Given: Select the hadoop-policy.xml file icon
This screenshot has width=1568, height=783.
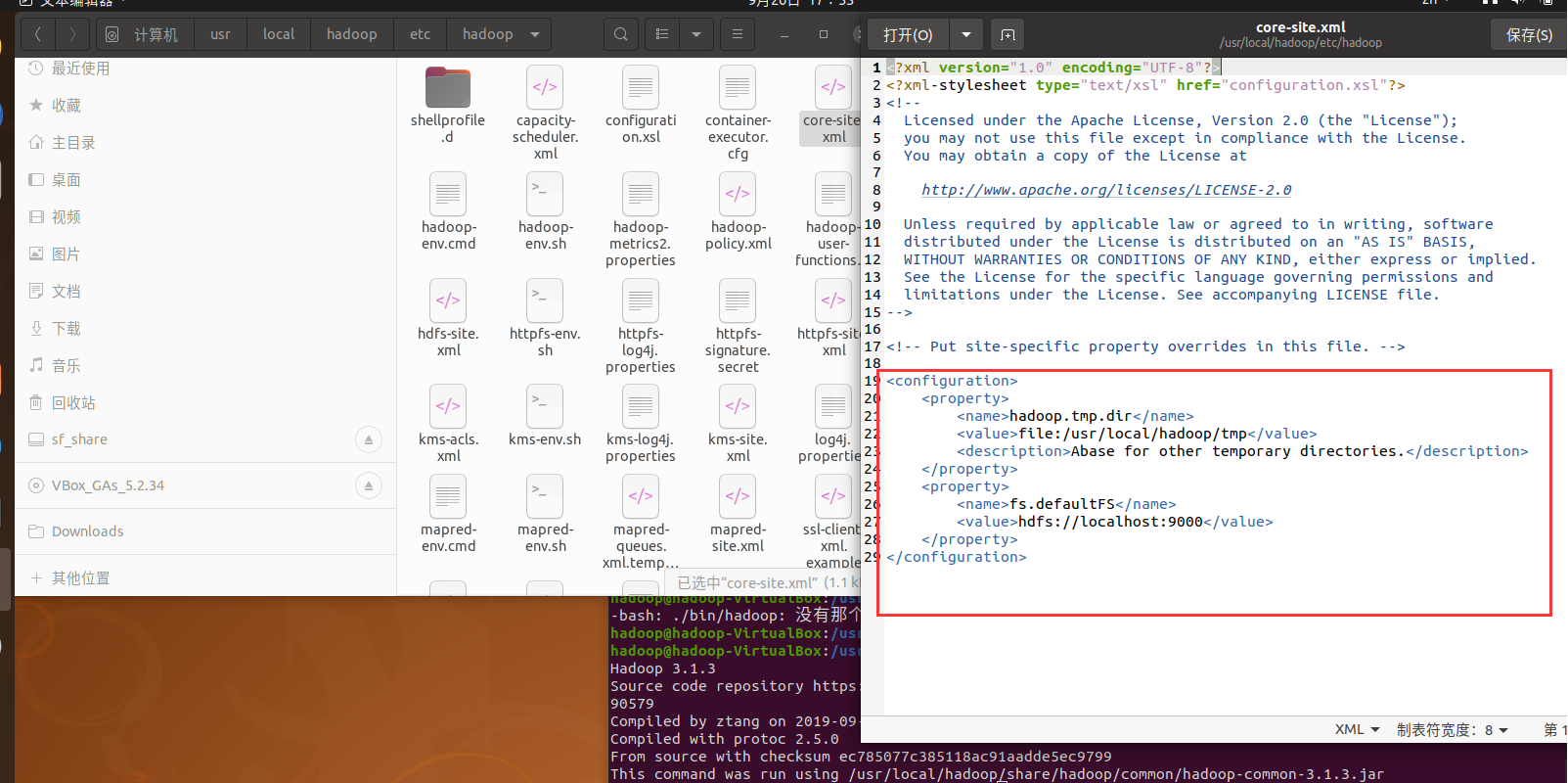Looking at the screenshot, I should pos(738,194).
